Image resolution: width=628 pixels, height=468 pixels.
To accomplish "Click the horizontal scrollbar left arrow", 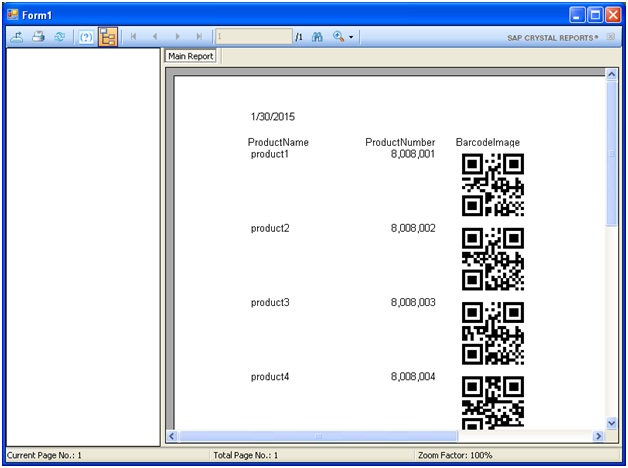I will click(x=172, y=436).
